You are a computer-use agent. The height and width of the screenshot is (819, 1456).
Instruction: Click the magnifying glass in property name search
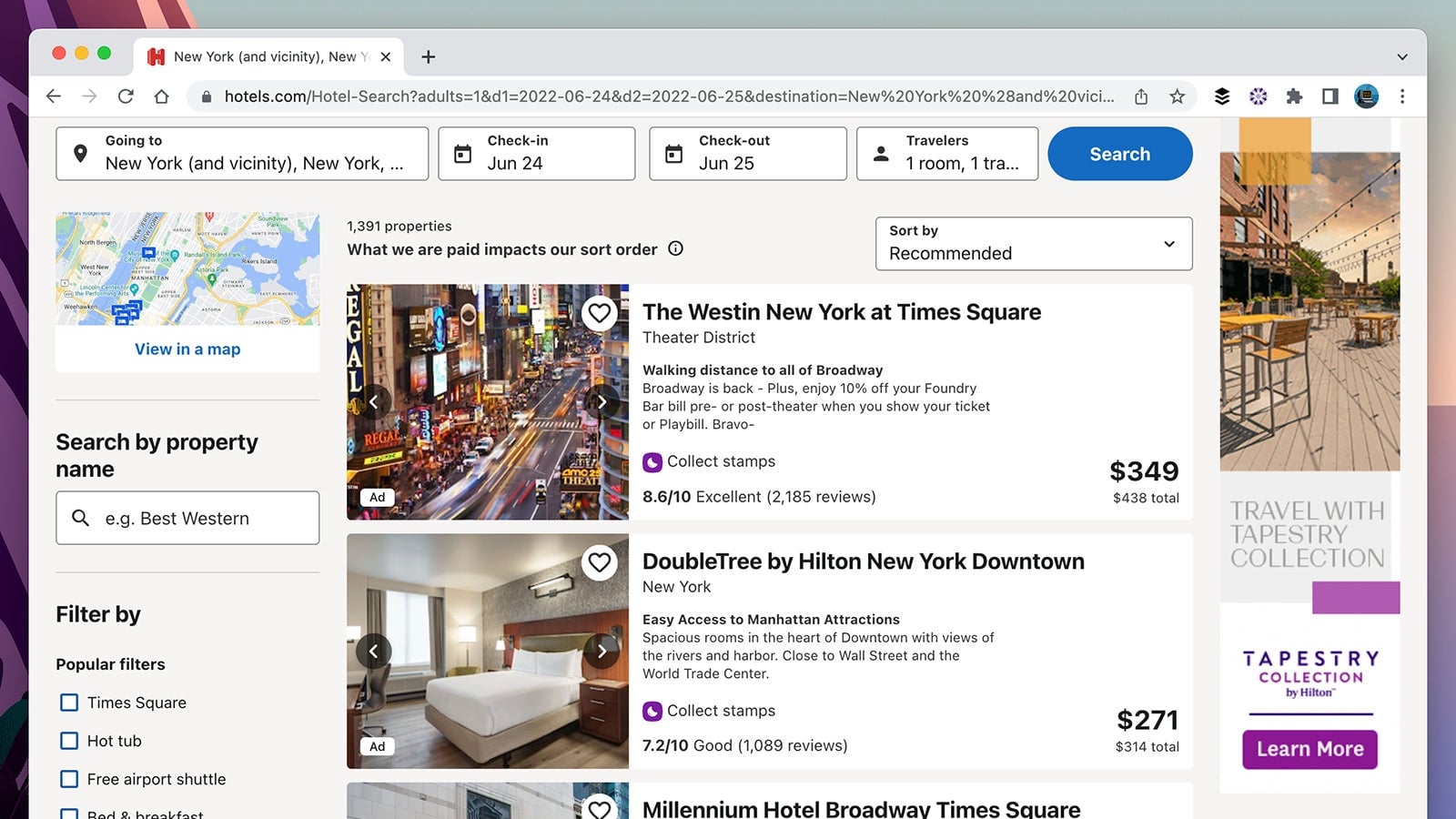point(80,518)
